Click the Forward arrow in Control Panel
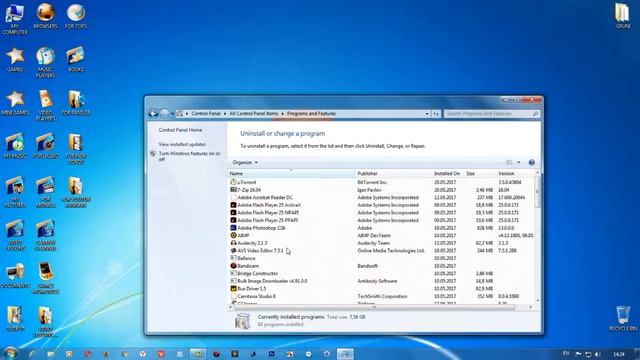 pyautogui.click(x=164, y=114)
